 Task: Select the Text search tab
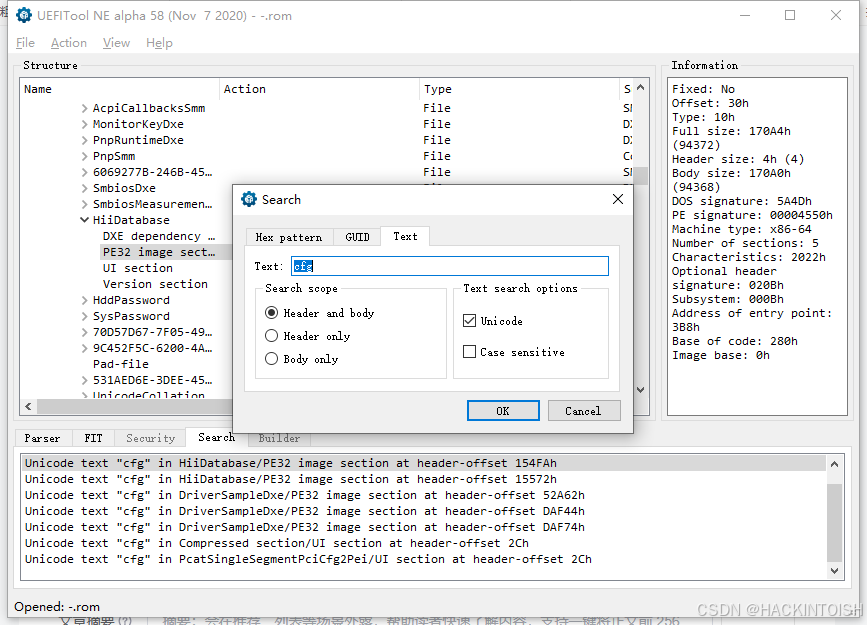(x=405, y=236)
